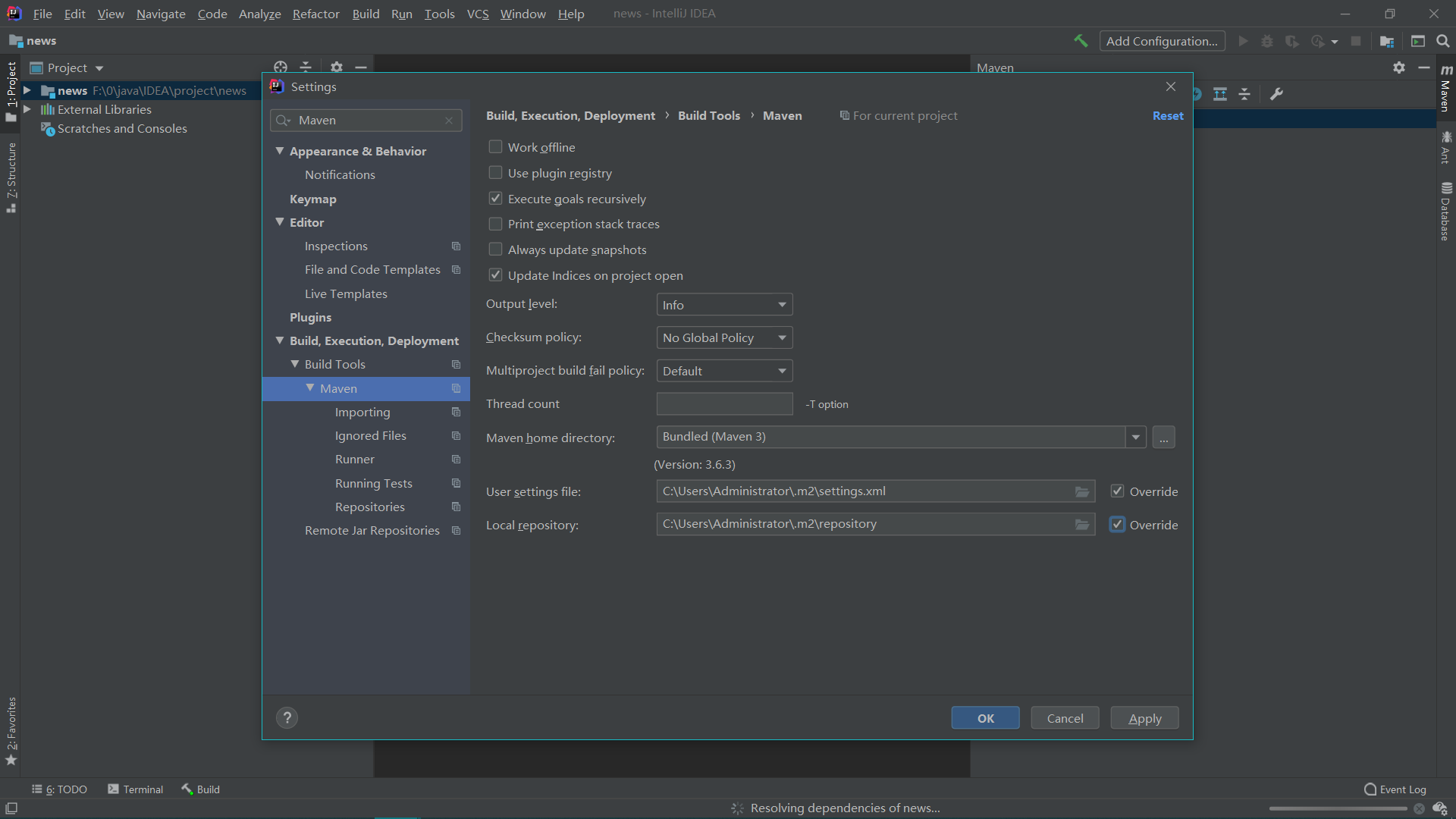Click Run with Coverage toolbar icon
Viewport: 1456px width, 819px height.
(1292, 41)
